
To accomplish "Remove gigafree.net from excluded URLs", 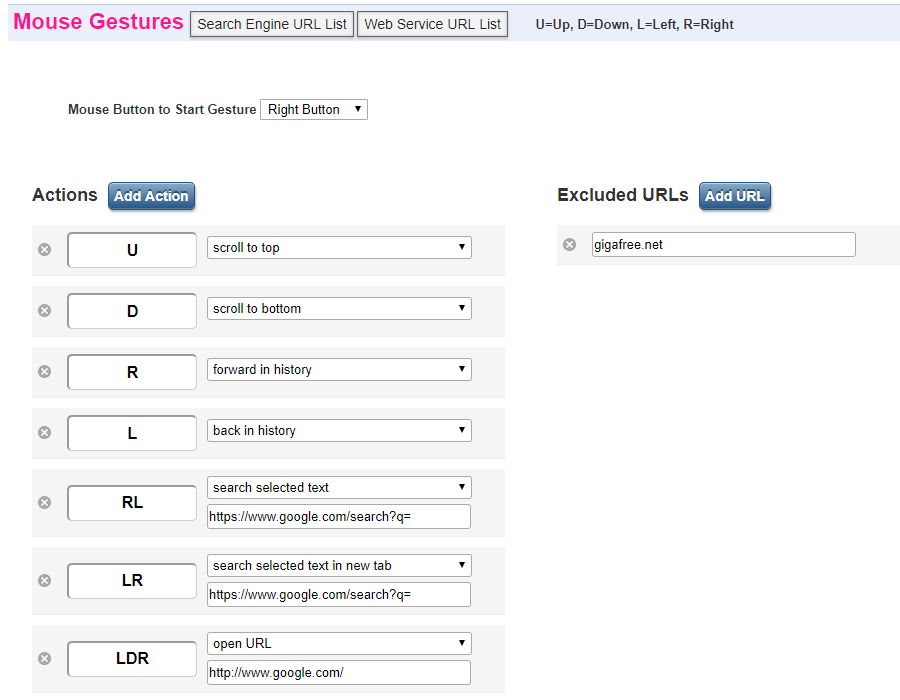I will 569,244.
